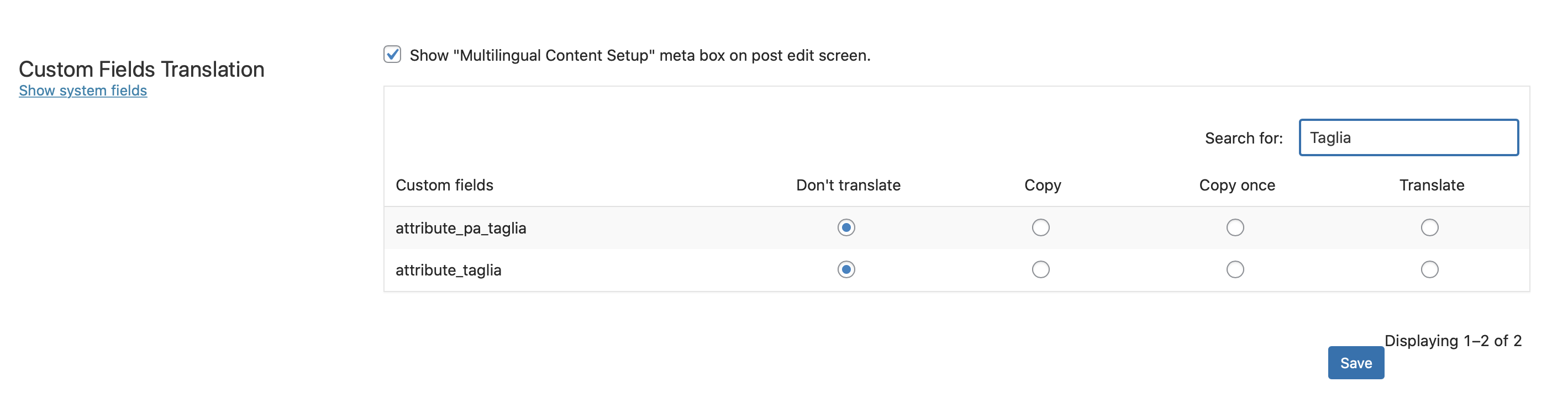Select Copy for attribute_taglia
This screenshot has height=403, width=1568.
[1040, 269]
